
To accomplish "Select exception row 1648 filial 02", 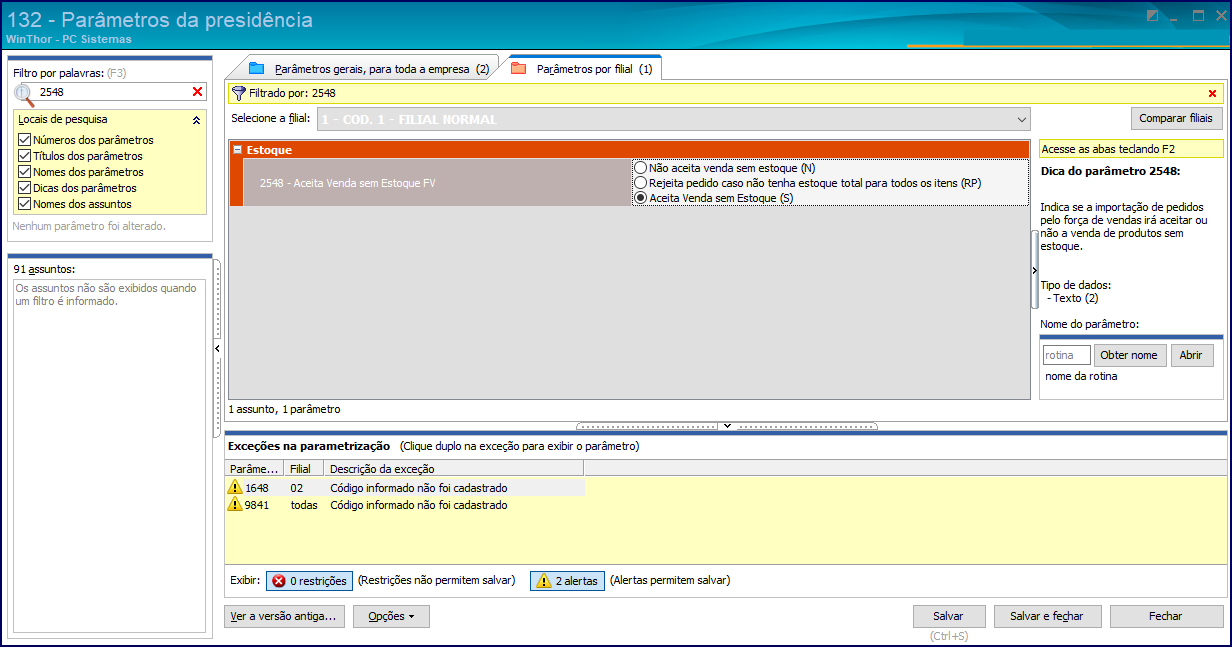I will tap(405, 487).
